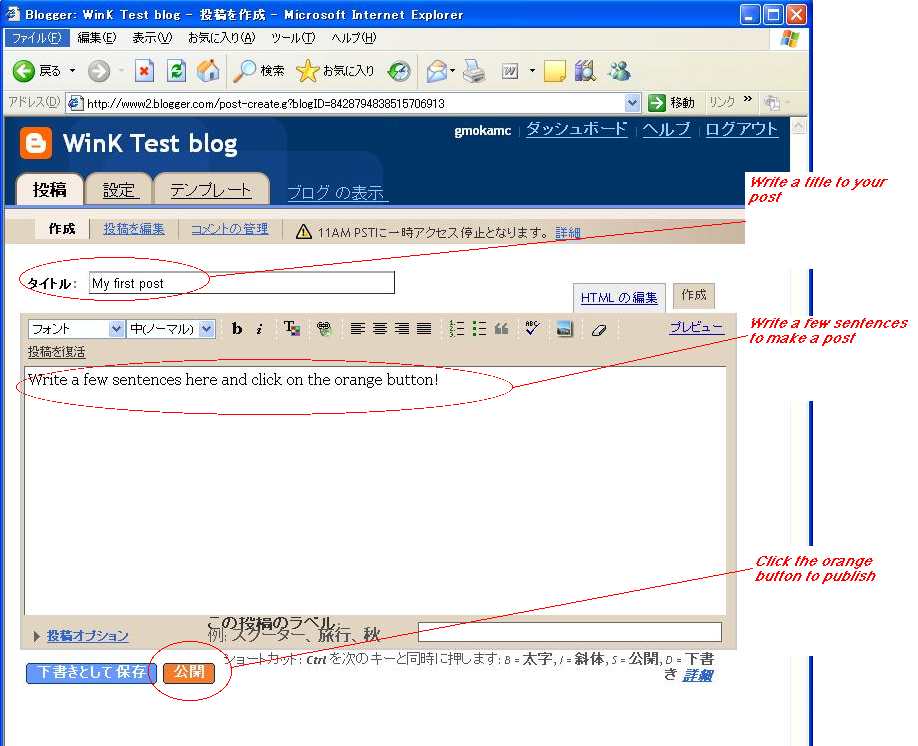The height and width of the screenshot is (746, 918).
Task: Select the 作成 compose editor tab
Action: [x=694, y=295]
